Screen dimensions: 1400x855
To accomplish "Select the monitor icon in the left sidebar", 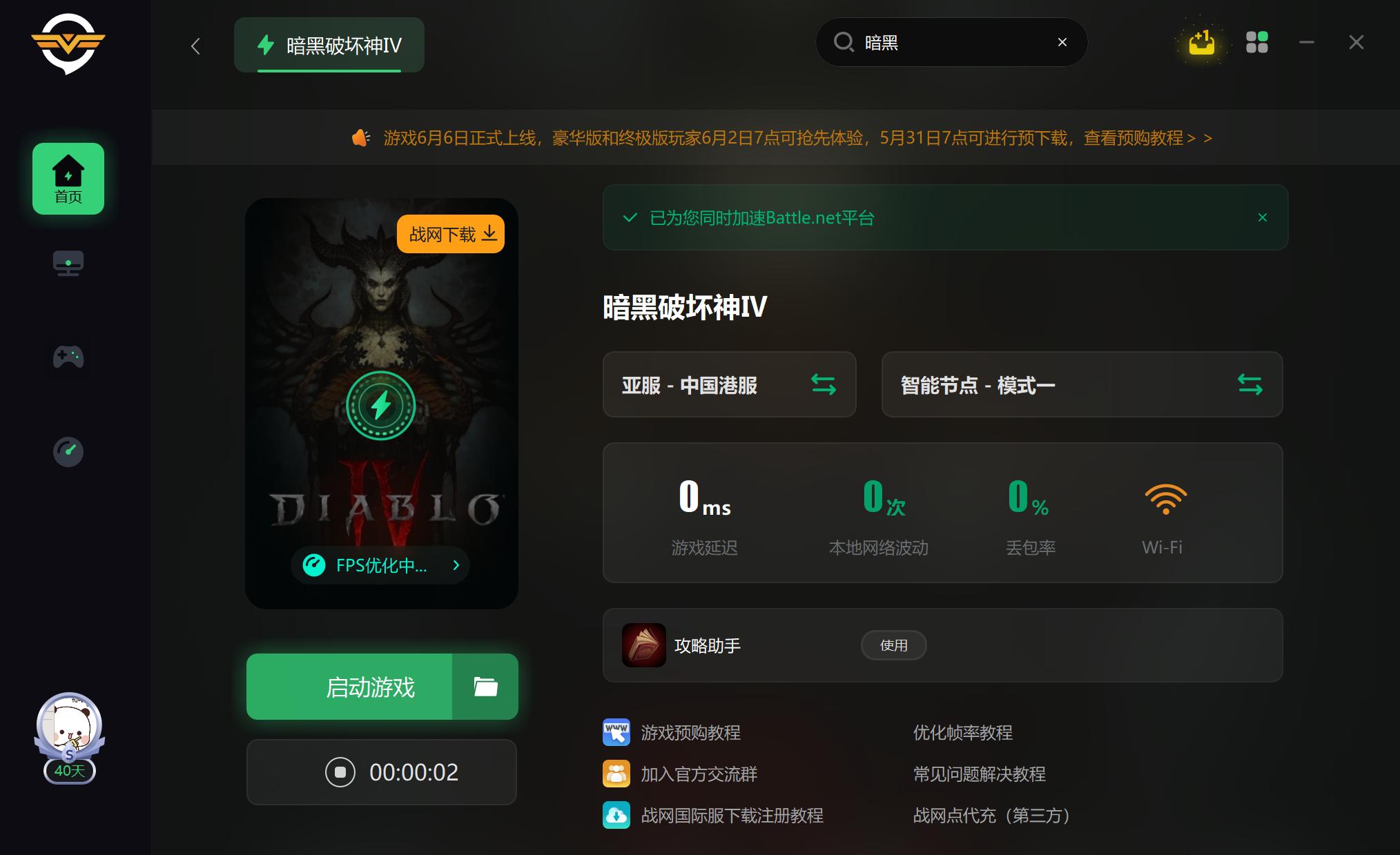I will tap(68, 264).
